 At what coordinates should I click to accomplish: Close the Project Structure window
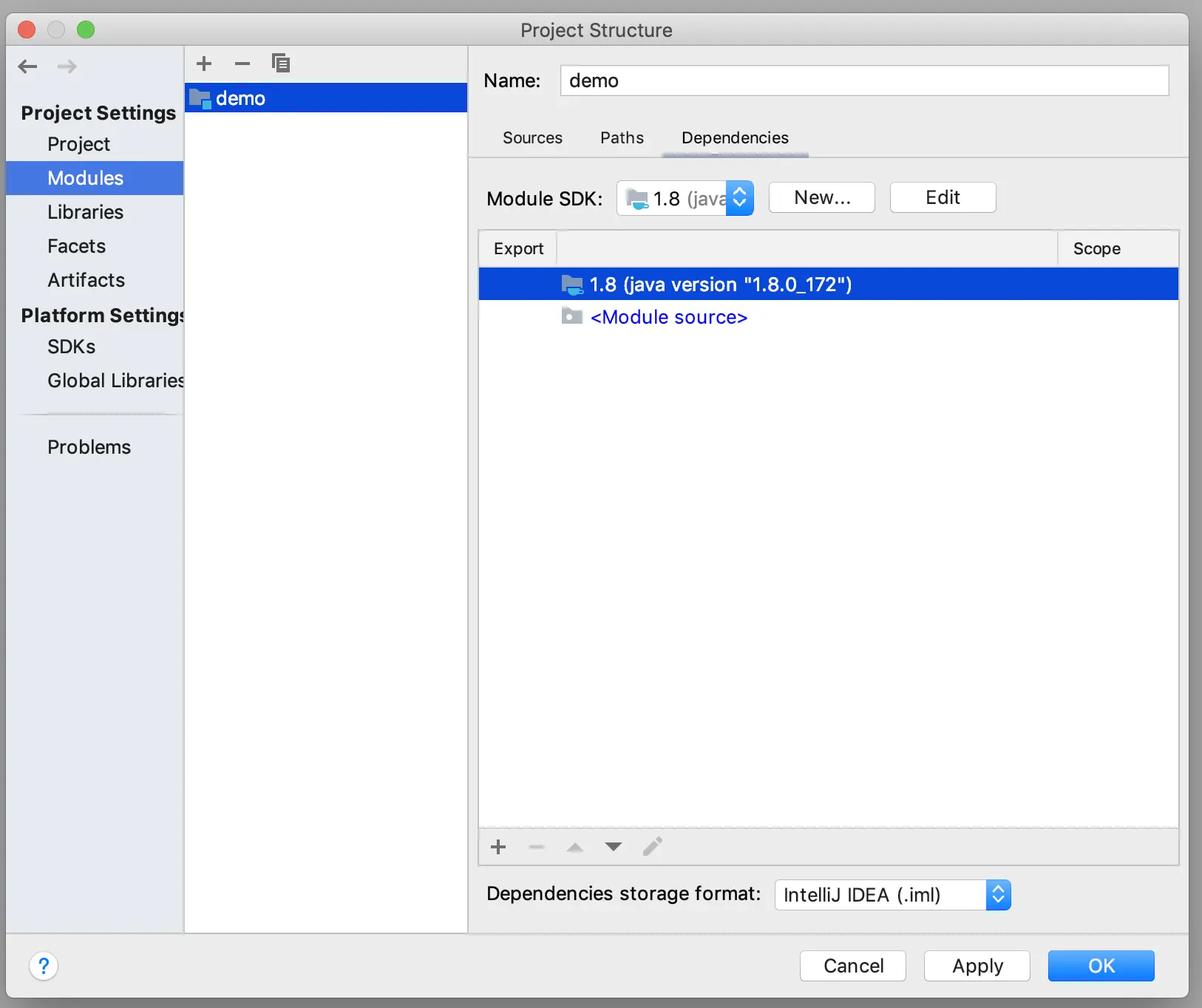[27, 30]
